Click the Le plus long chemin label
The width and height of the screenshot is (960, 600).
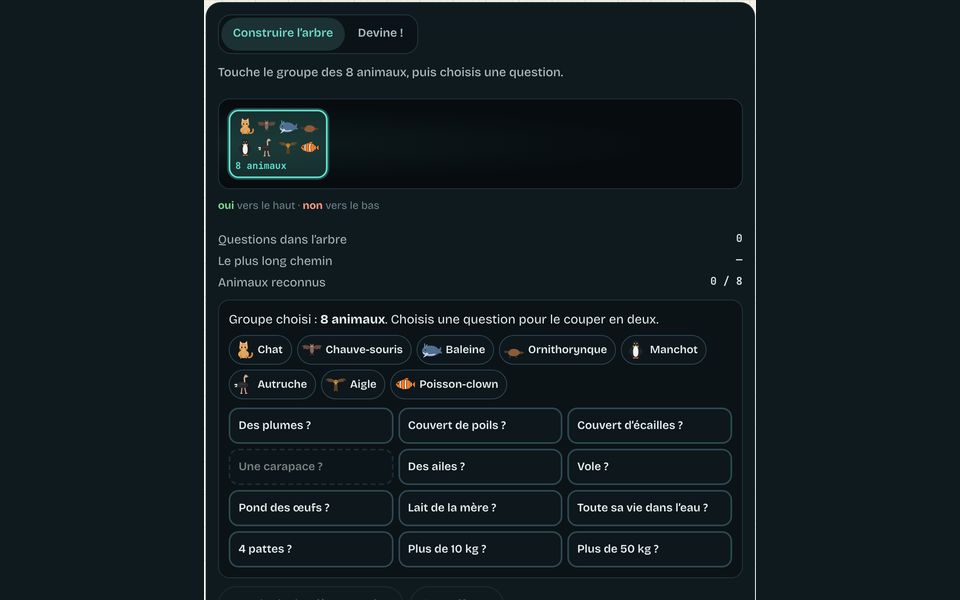(x=275, y=261)
